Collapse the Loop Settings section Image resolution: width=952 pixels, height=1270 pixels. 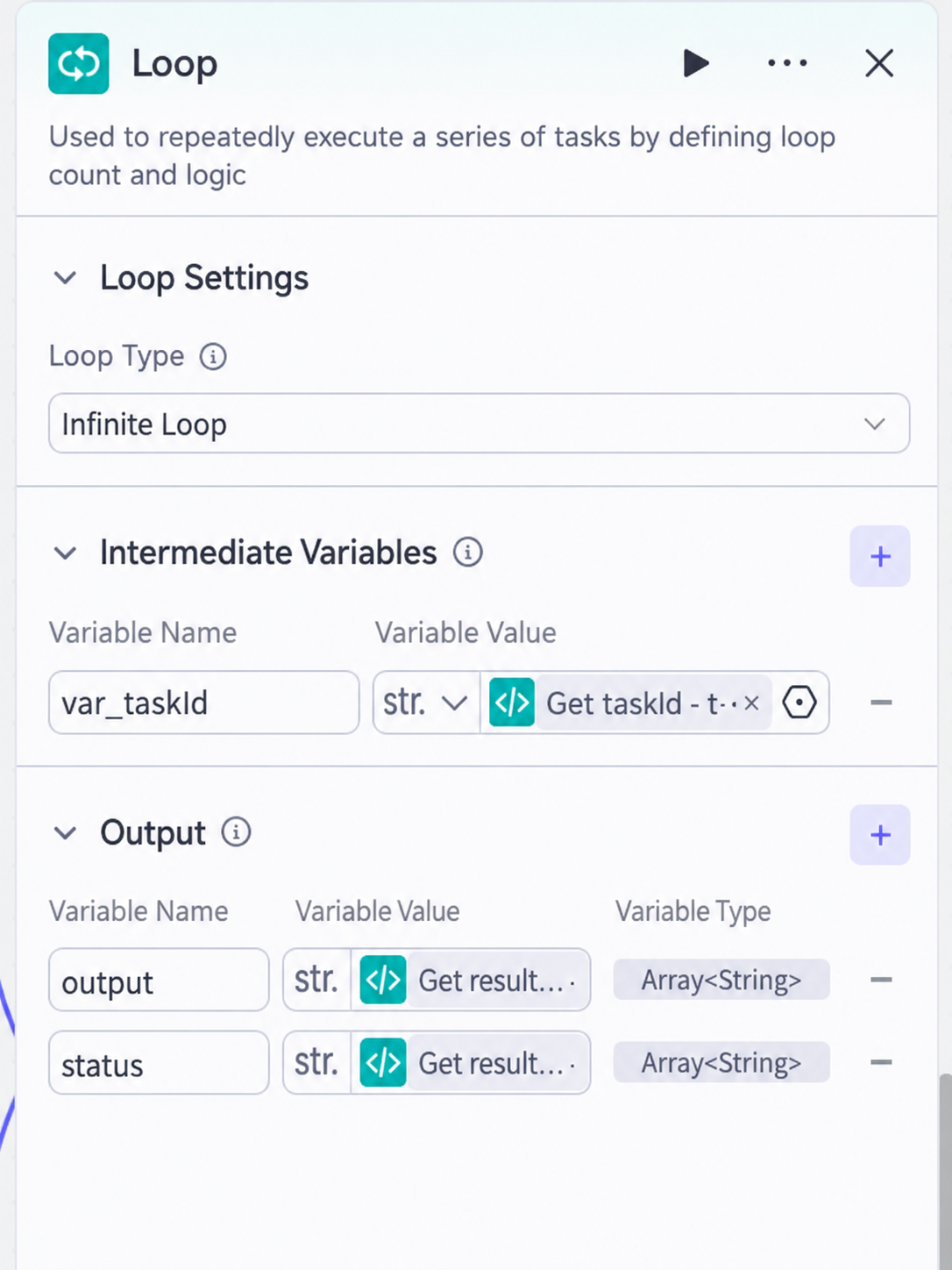tap(66, 278)
